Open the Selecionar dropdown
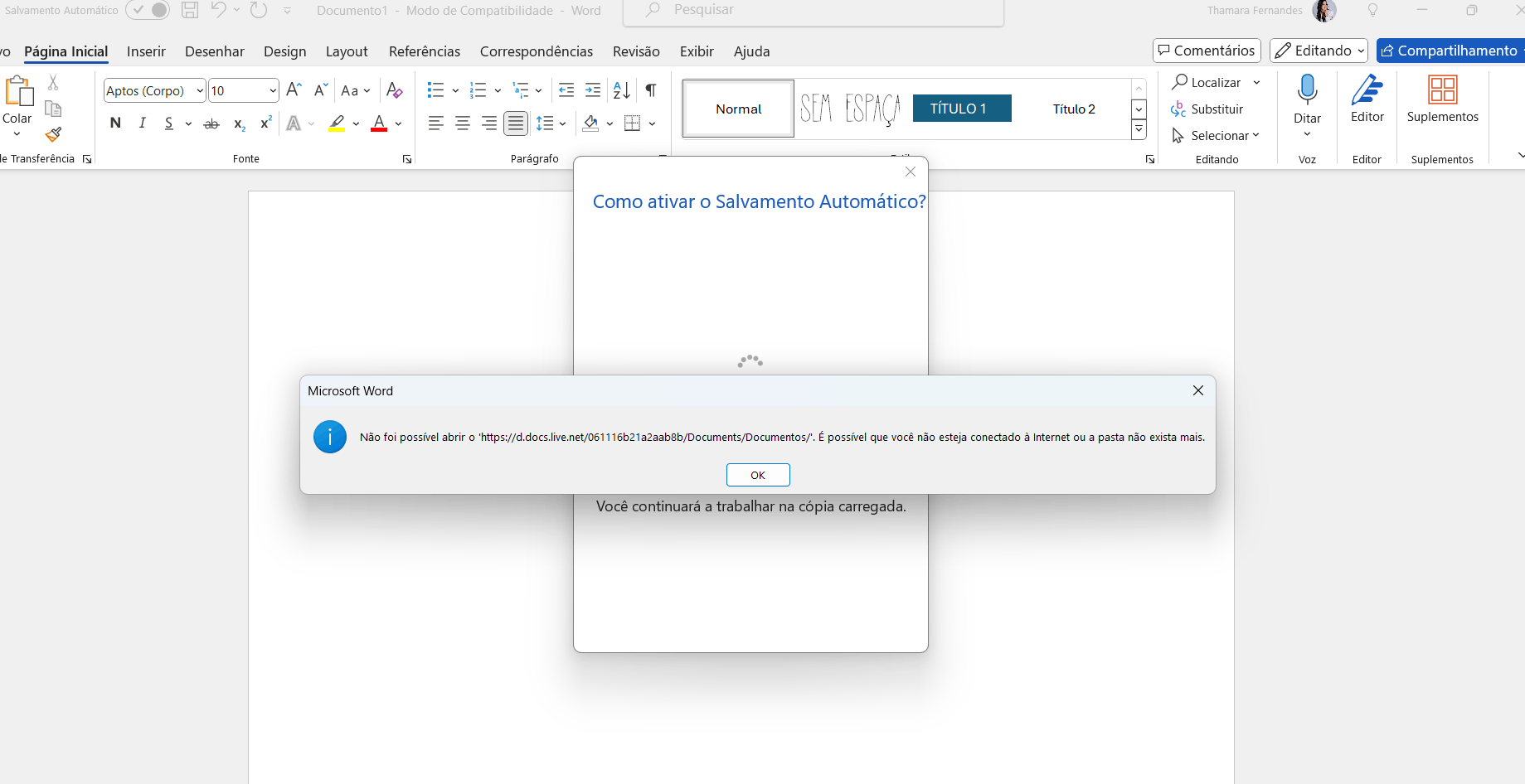1525x784 pixels. tap(1216, 135)
